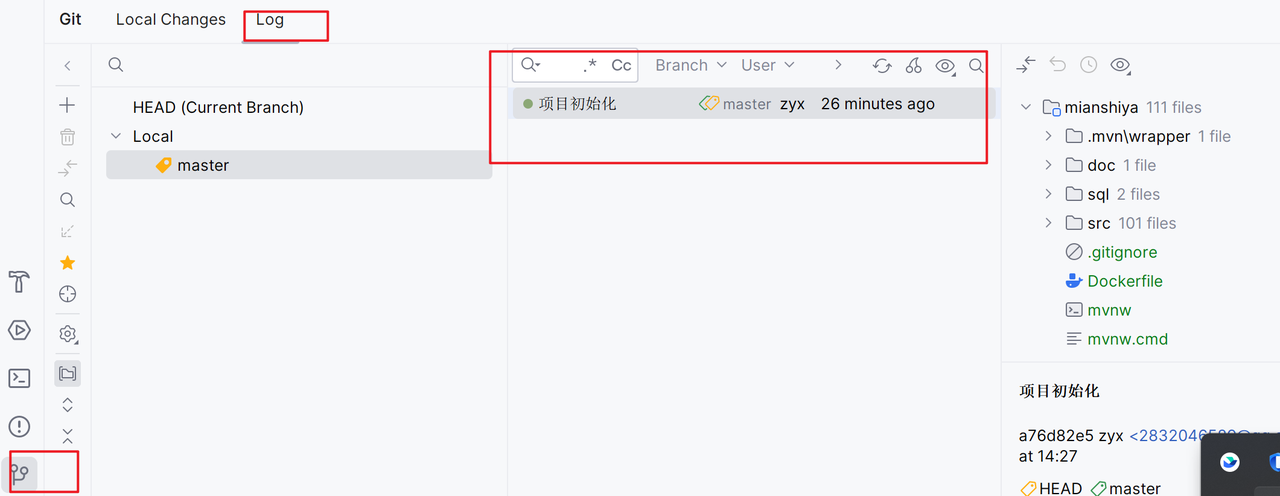Click commit hash a76d82e5 text
Screen dimensions: 1280x496
point(1056,436)
